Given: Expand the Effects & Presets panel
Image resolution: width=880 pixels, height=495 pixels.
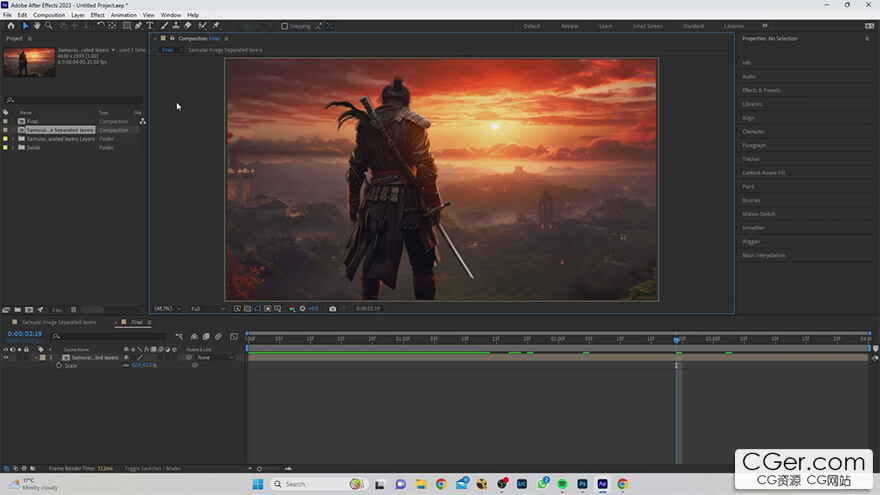Looking at the screenshot, I should pos(761,90).
